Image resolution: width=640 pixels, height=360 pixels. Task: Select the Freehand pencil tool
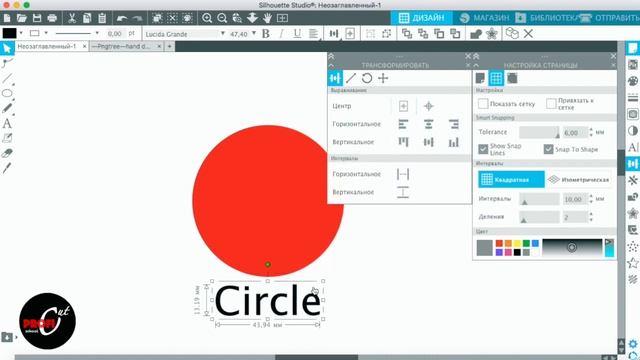pos(7,108)
